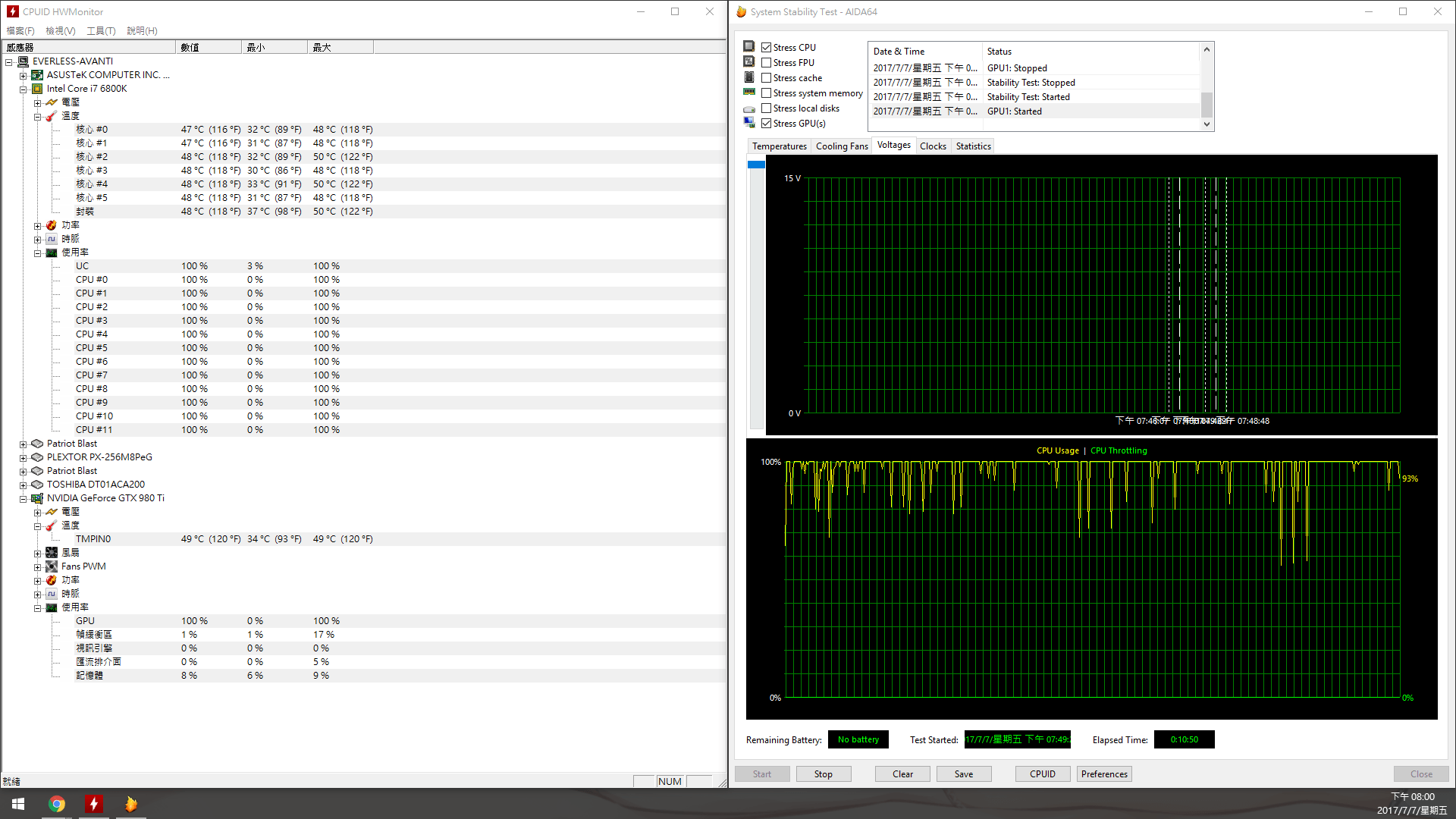Click the CPU power flame icon
This screenshot has width=1456, height=819.
click(x=52, y=225)
